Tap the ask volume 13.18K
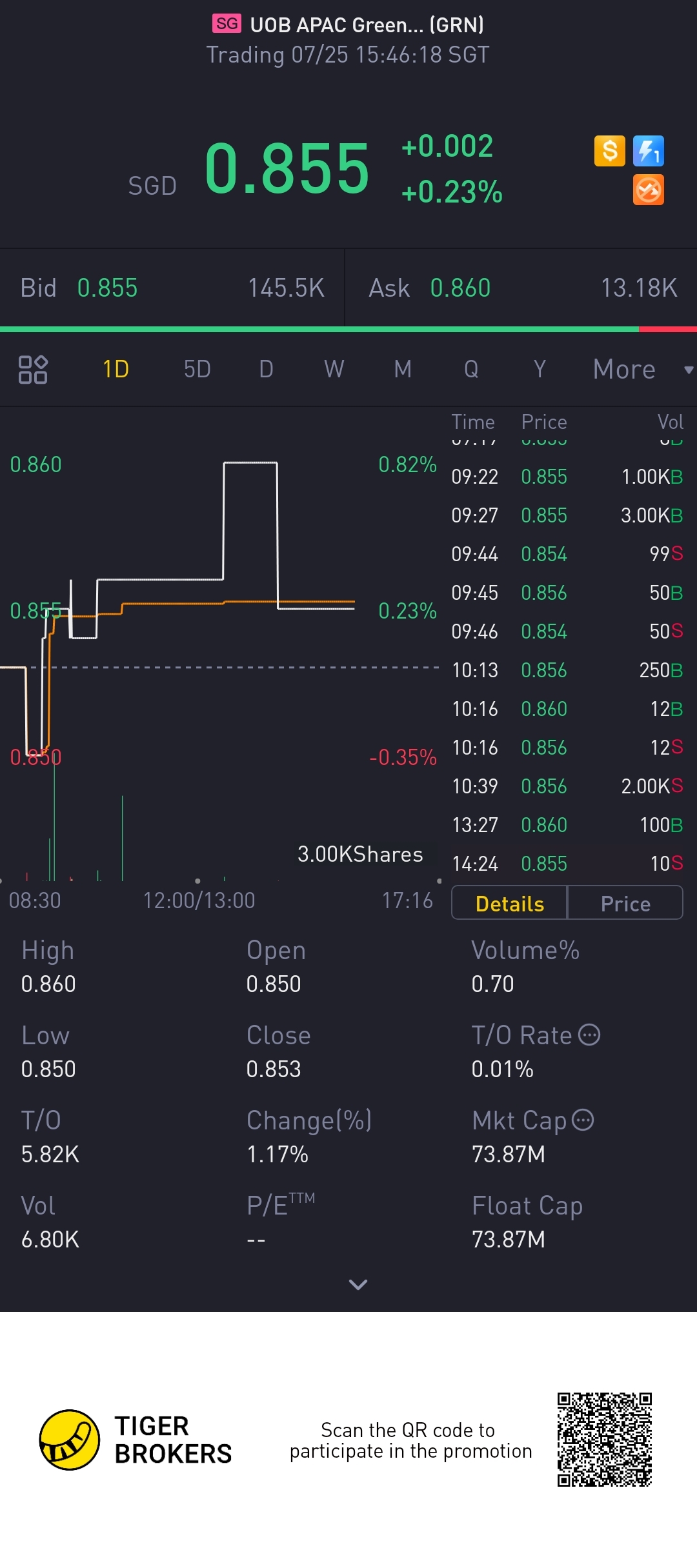Image resolution: width=697 pixels, height=1568 pixels. click(639, 288)
